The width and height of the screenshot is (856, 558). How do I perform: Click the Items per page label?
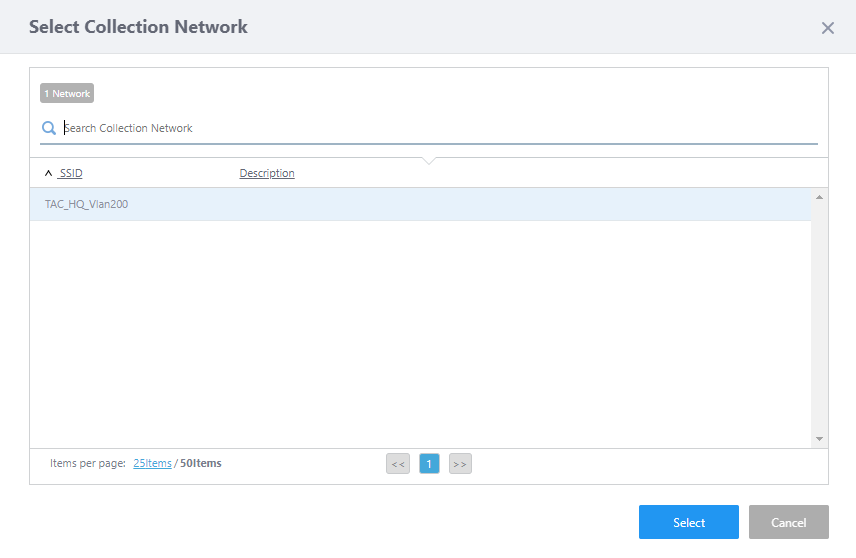88,463
